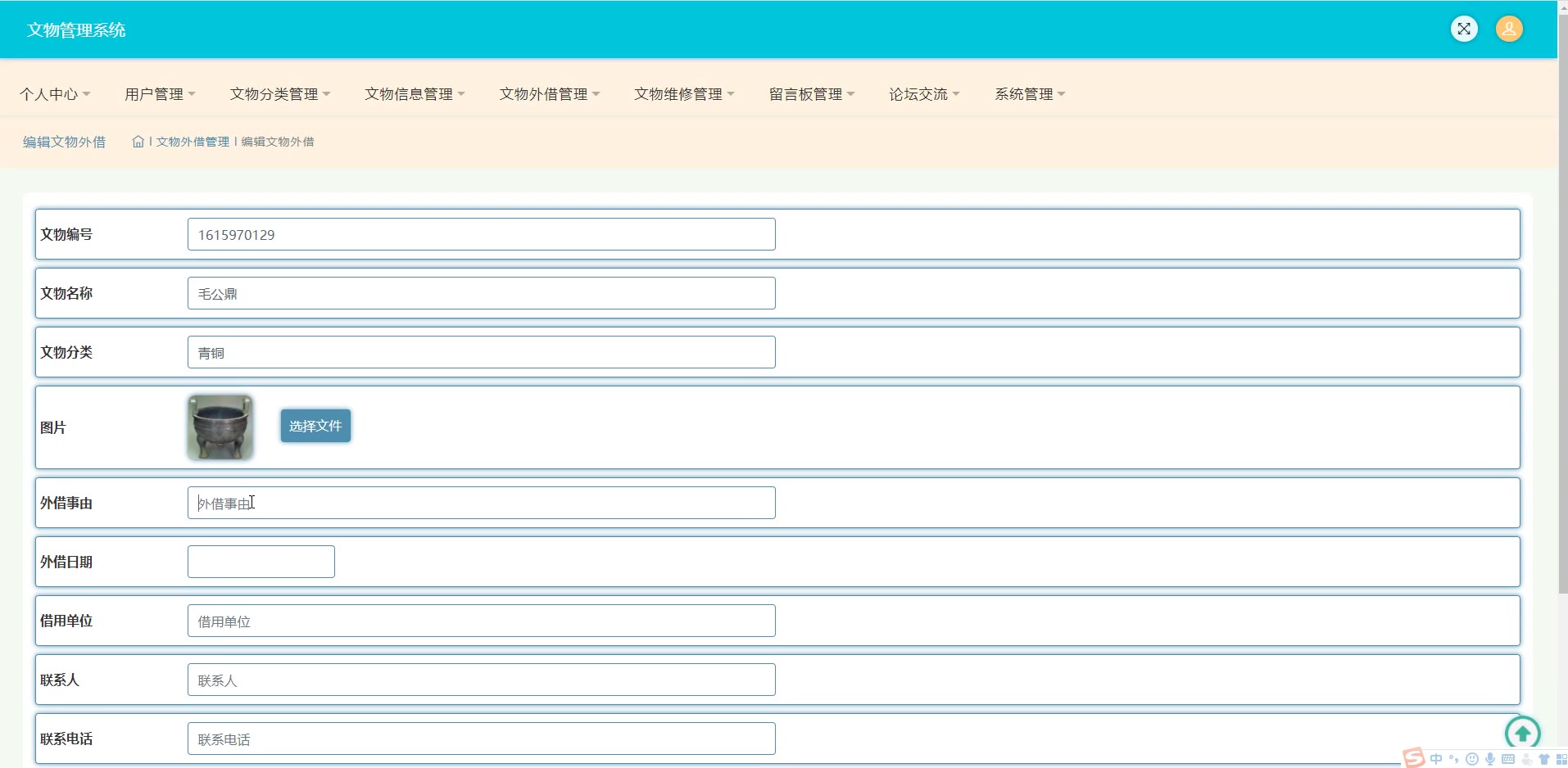Expand the 论坛交流 menu
The image size is (1568, 768).
pyautogui.click(x=924, y=94)
